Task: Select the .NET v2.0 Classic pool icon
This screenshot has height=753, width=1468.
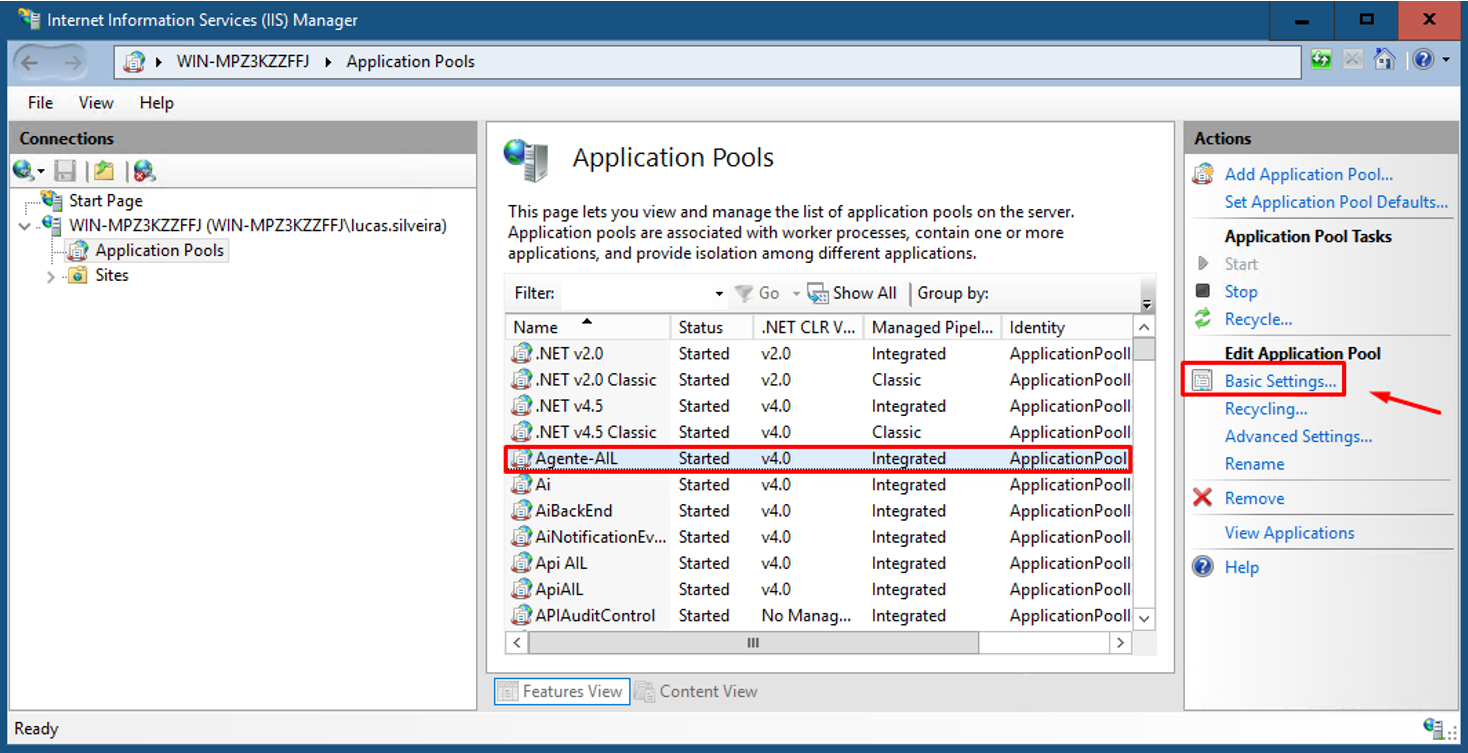Action: (521, 380)
